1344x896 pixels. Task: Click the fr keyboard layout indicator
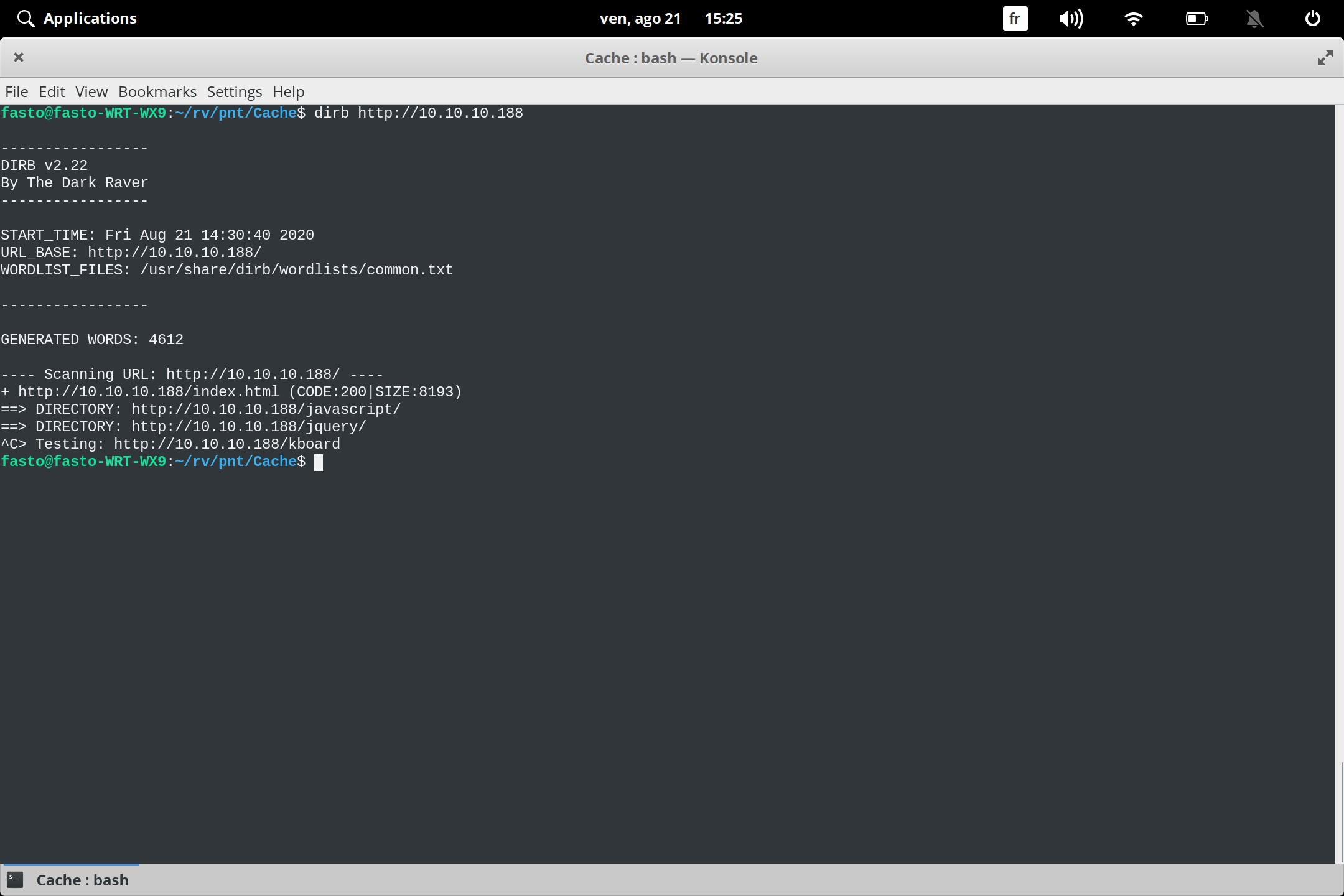[x=1014, y=18]
